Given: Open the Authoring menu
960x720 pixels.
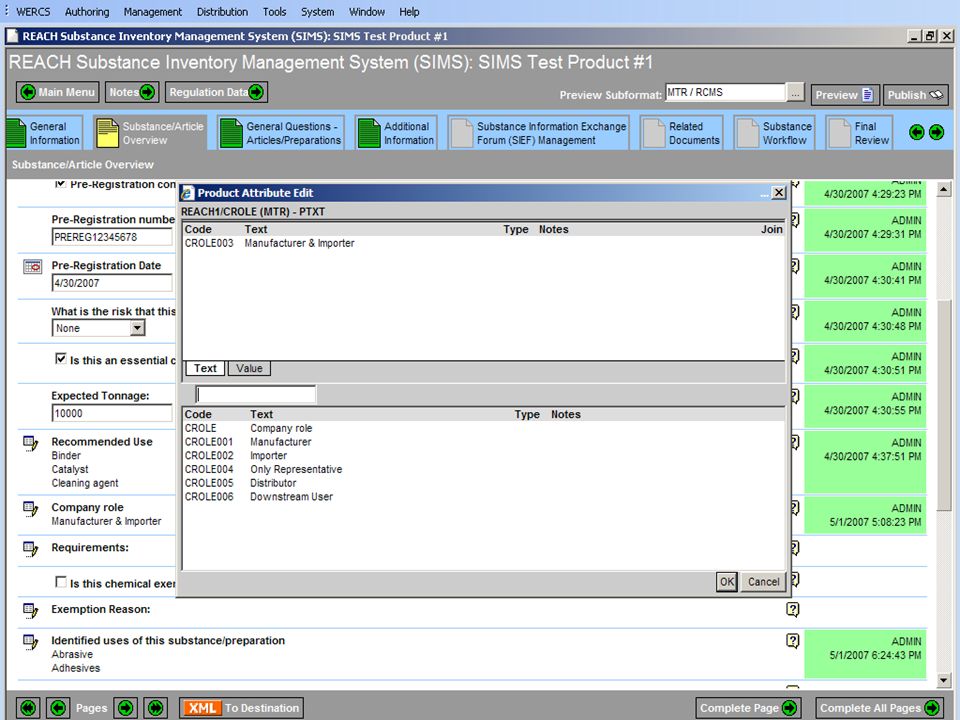Looking at the screenshot, I should (x=87, y=12).
